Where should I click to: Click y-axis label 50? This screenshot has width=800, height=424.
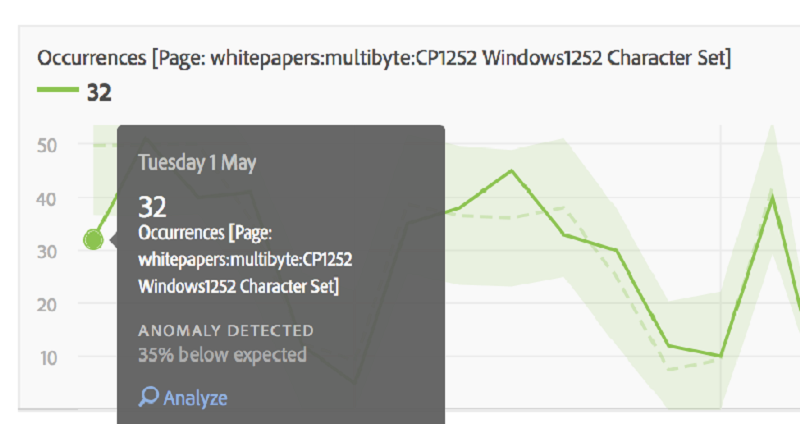click(47, 144)
